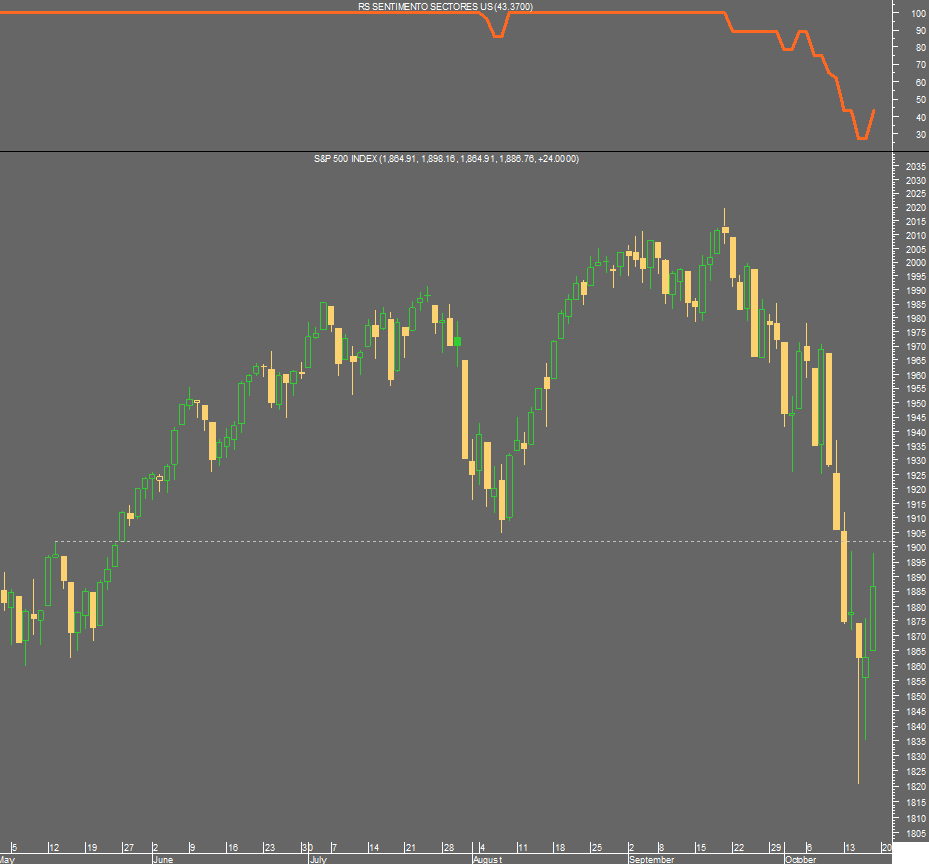The height and width of the screenshot is (864, 929).
Task: Click the 1900 price axis label
Action: pos(915,548)
